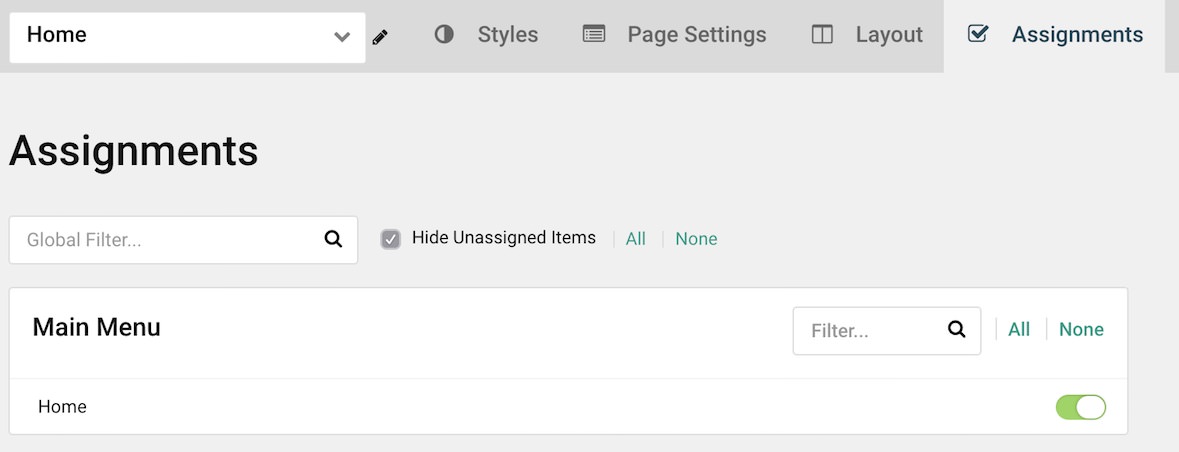Select the Assignments tab
The height and width of the screenshot is (452, 1179).
pos(1054,35)
